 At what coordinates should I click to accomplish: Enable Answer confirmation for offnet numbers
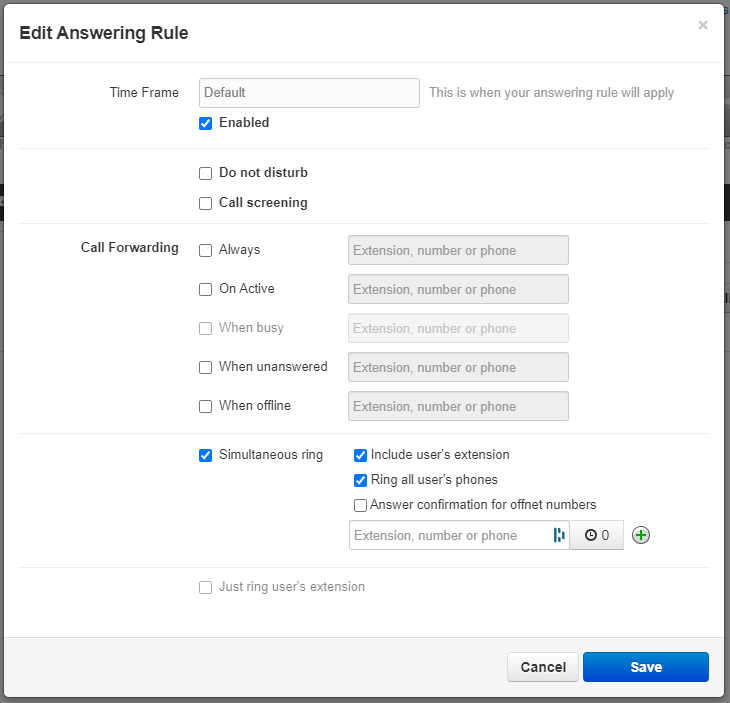tap(360, 505)
